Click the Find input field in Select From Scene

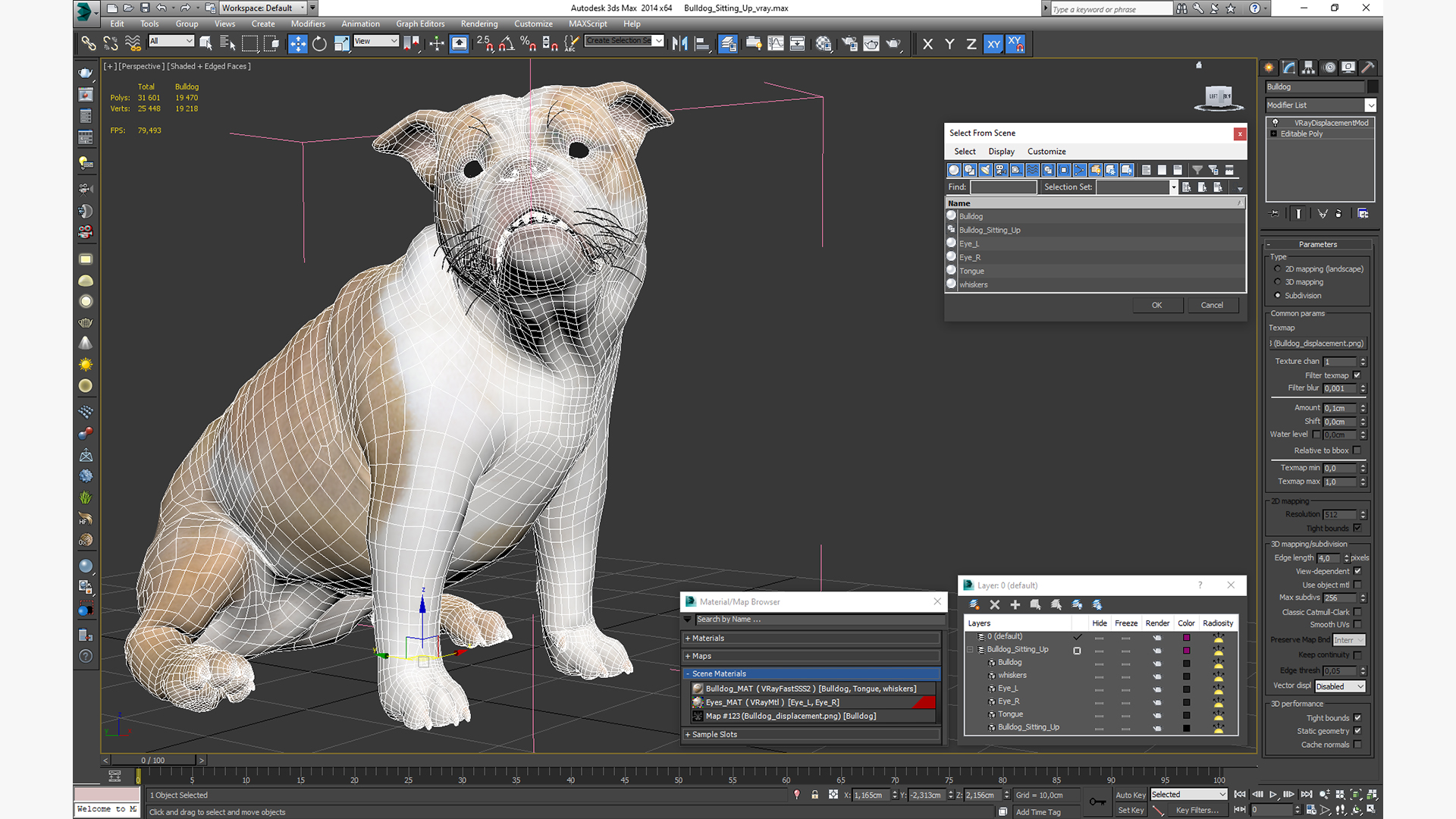1003,187
